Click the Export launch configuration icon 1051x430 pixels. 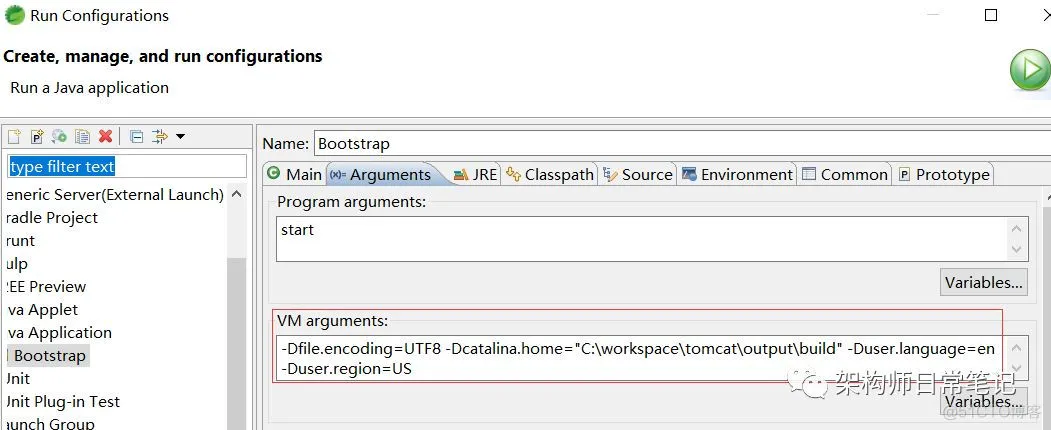click(60, 136)
